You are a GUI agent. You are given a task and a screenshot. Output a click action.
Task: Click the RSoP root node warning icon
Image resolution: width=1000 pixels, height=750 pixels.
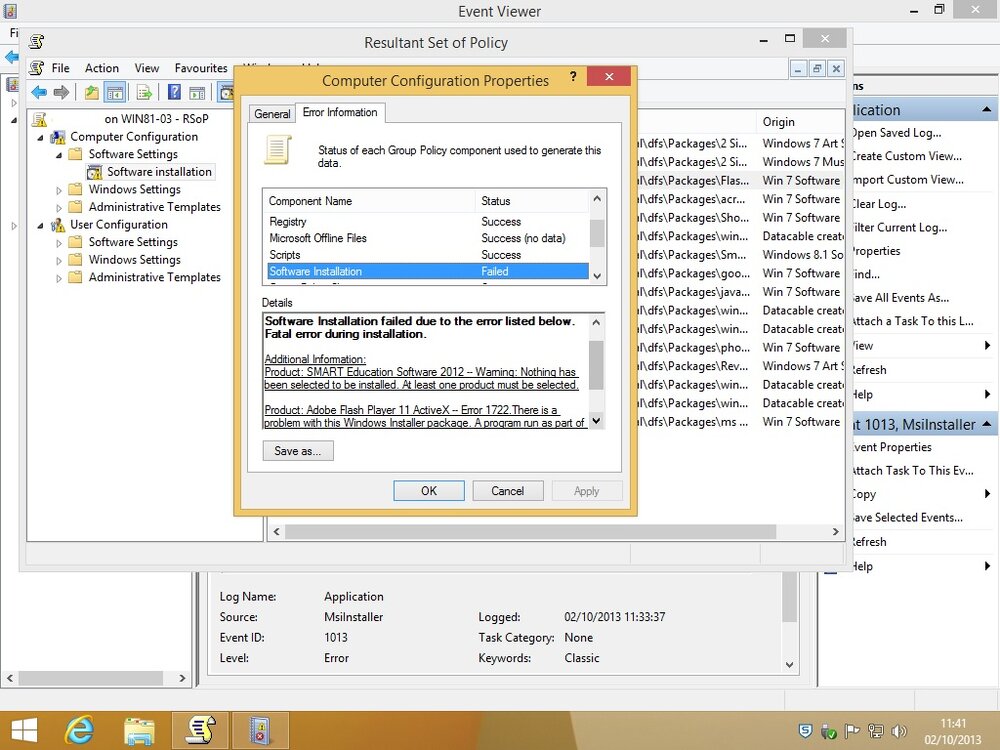[40, 119]
